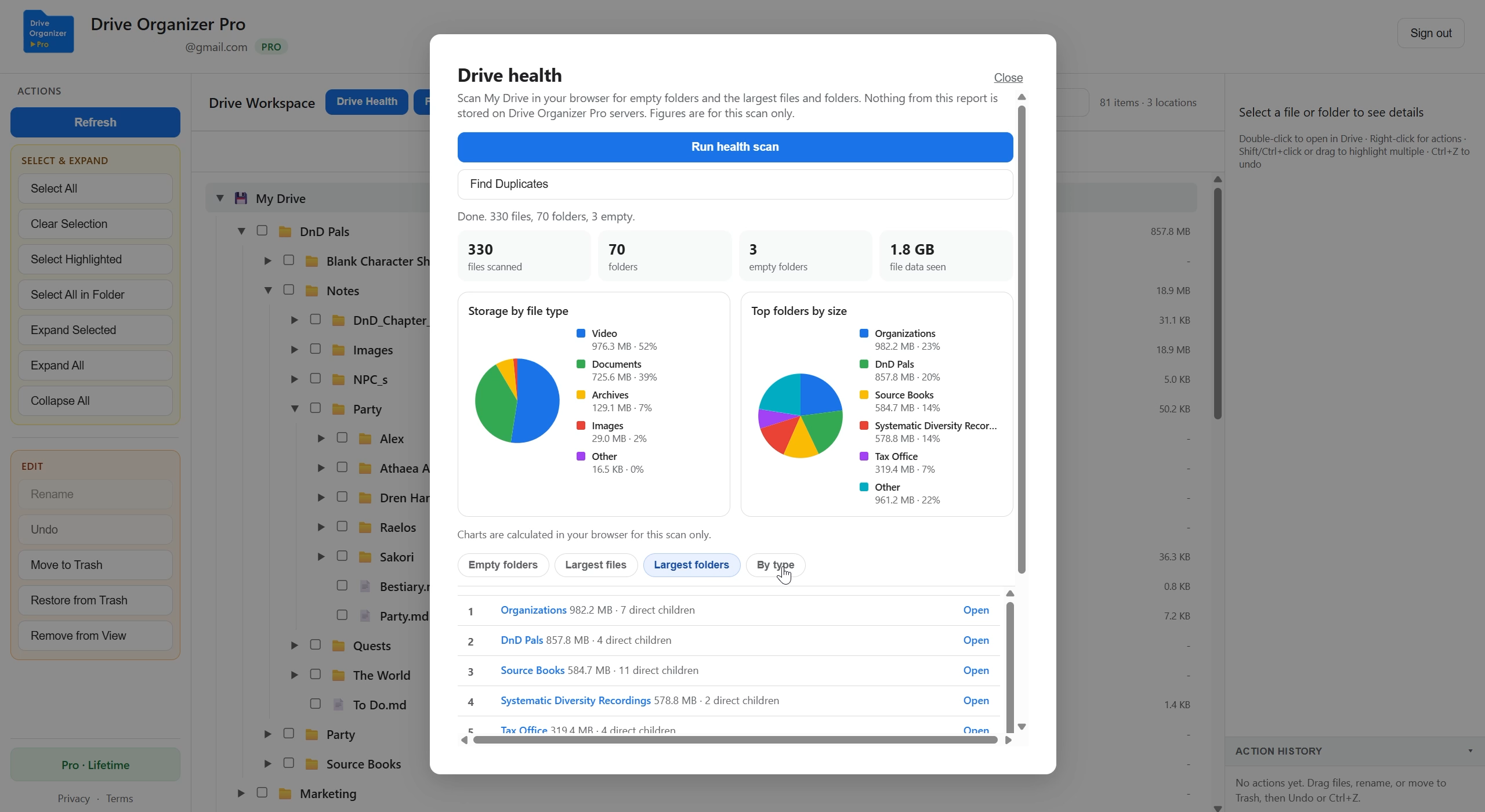Click Move to Trash button
This screenshot has height=812, width=1485.
95,565
